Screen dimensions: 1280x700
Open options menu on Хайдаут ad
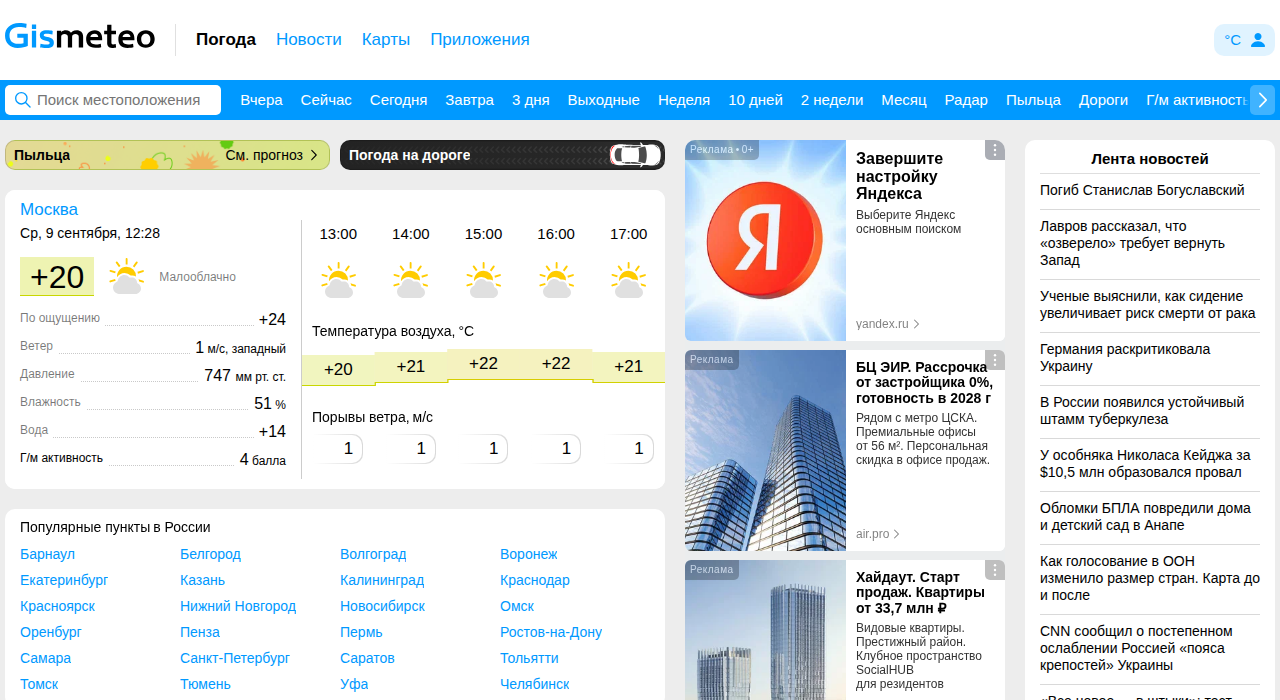pos(994,570)
